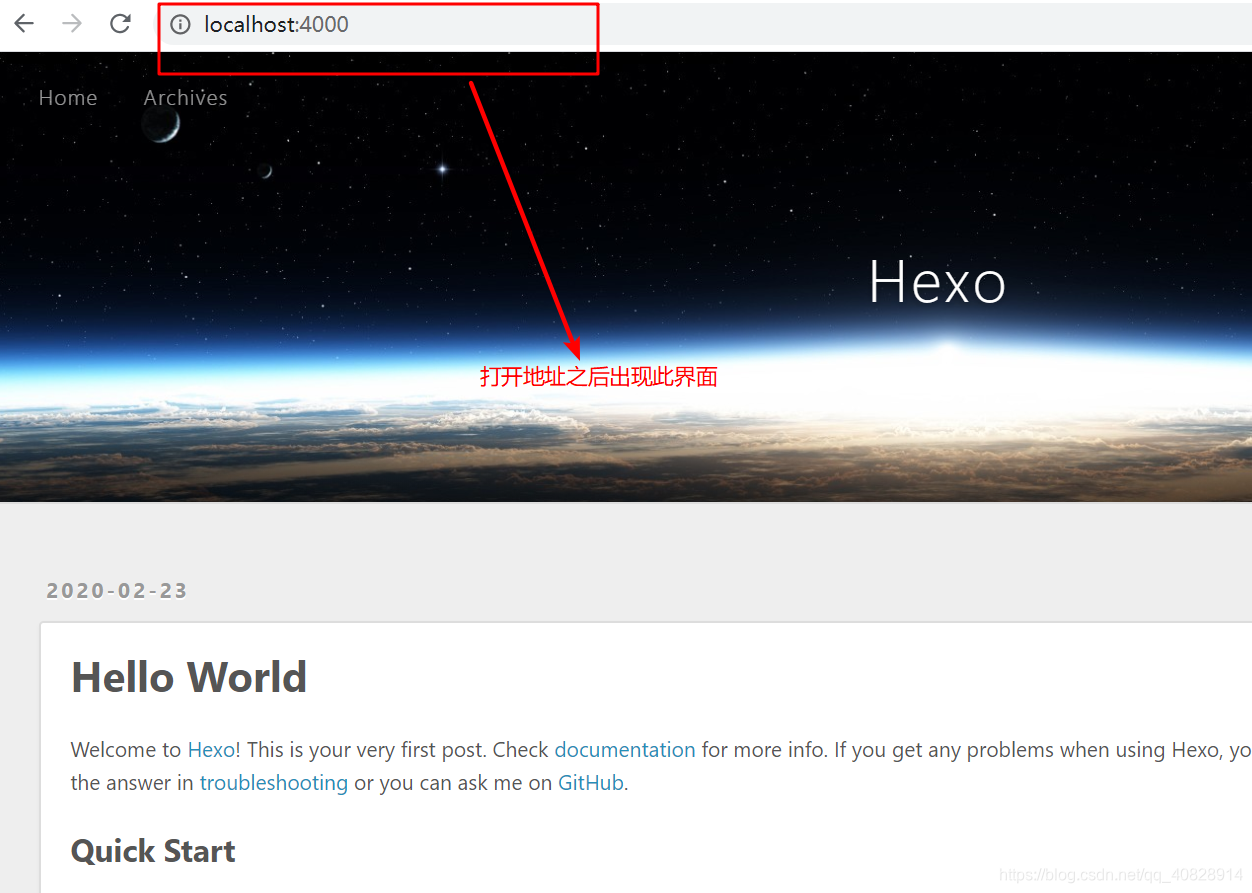Click the browser forward arrow
The height and width of the screenshot is (893, 1252).
pos(72,24)
